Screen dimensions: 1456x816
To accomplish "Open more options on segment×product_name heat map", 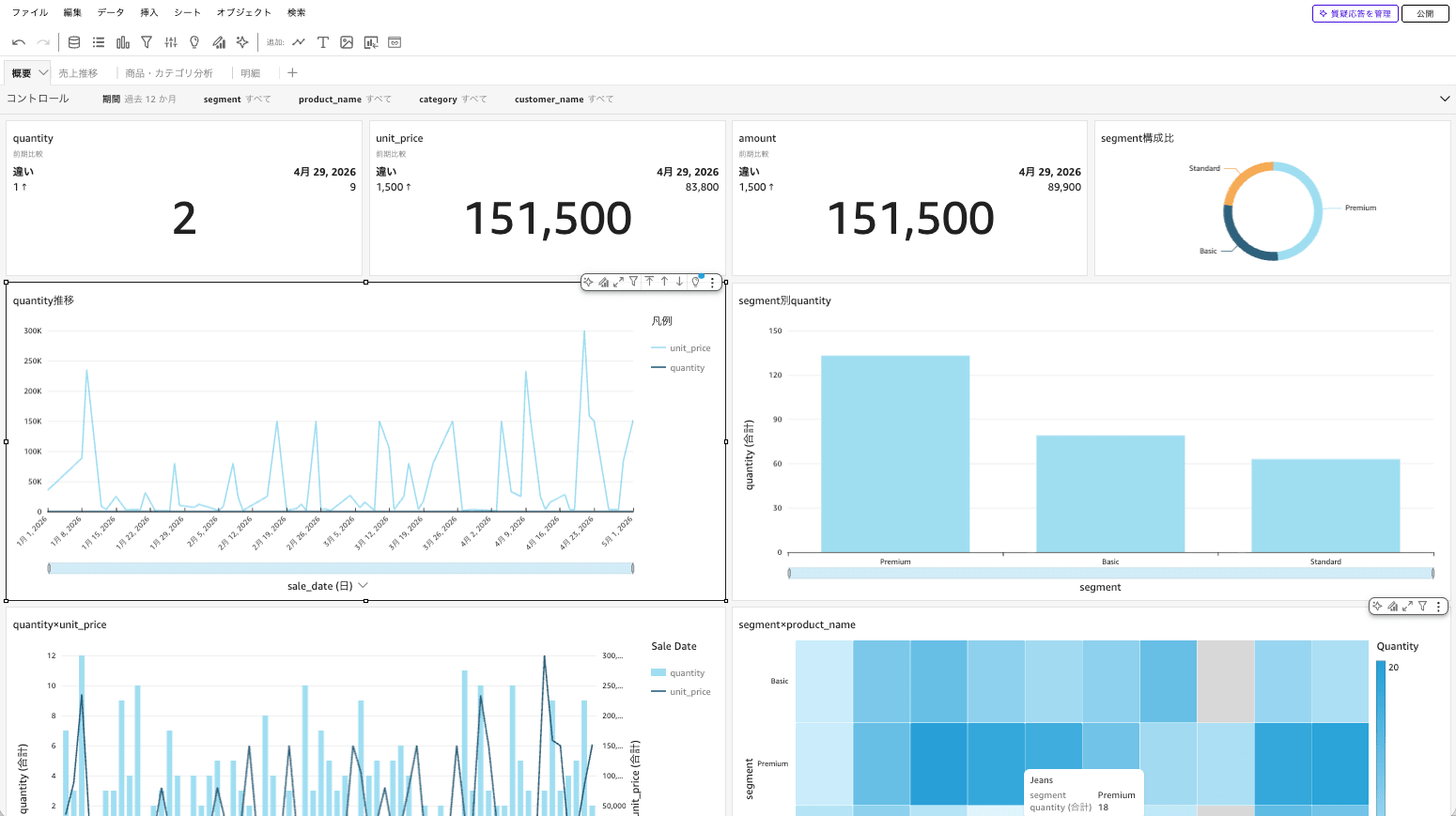I will 1438,607.
